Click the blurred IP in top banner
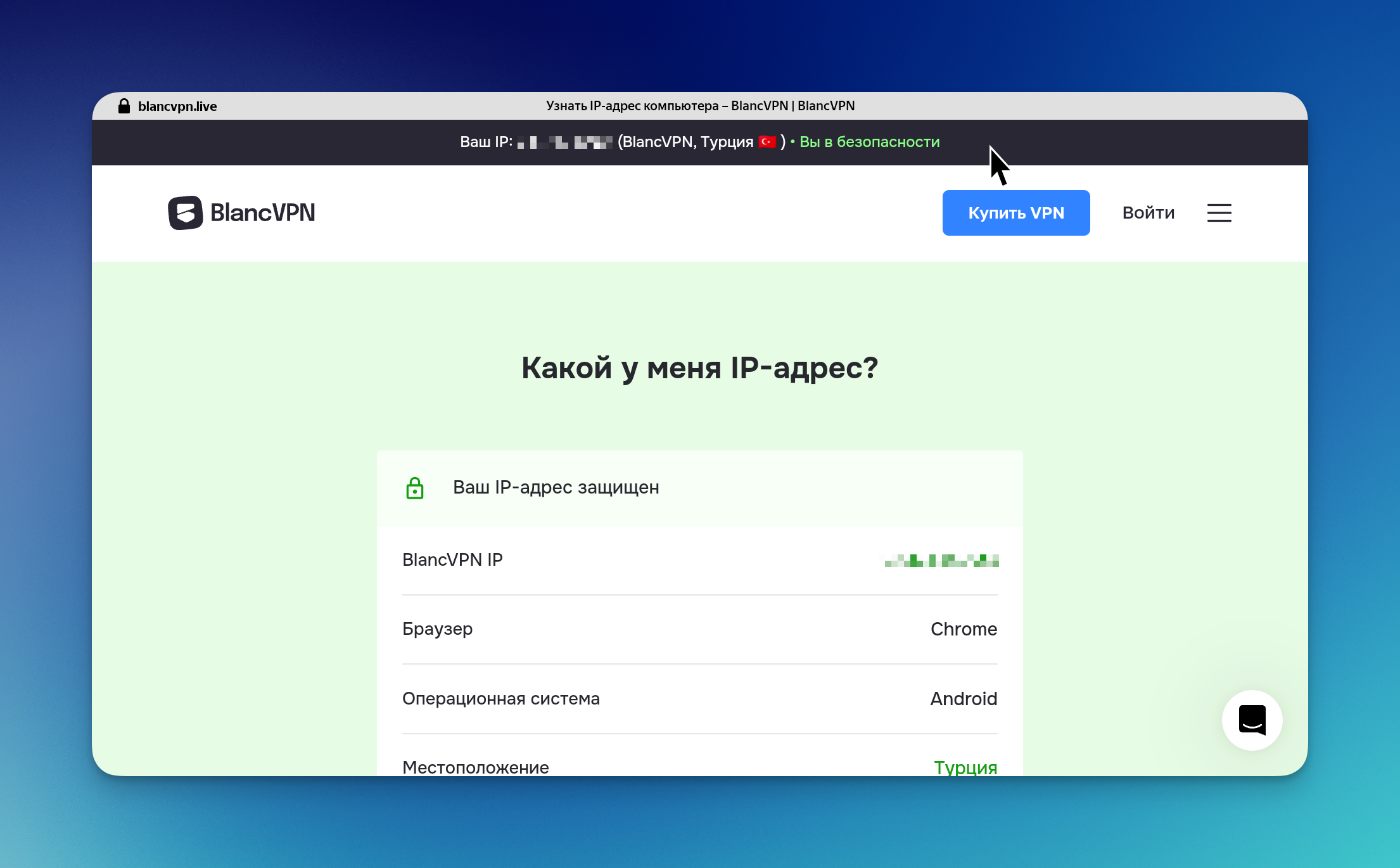This screenshot has width=1400, height=868. 564,143
